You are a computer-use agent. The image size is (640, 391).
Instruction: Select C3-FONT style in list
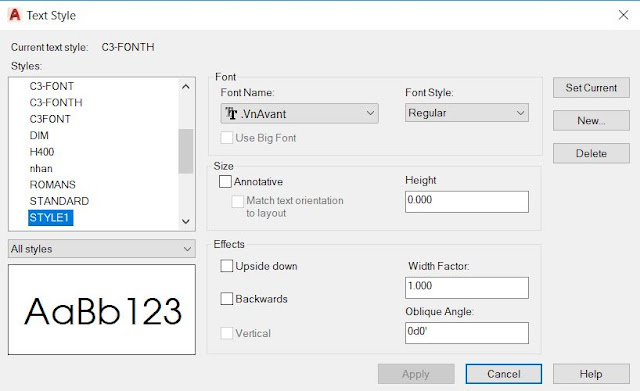tap(52, 87)
